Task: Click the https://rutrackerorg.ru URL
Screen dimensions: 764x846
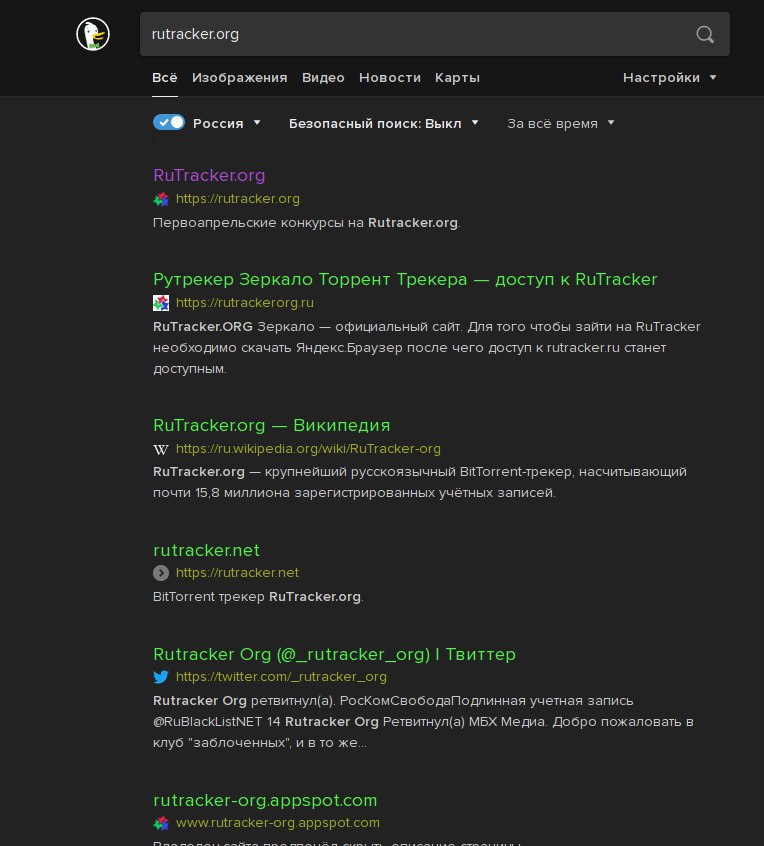Action: [x=245, y=303]
